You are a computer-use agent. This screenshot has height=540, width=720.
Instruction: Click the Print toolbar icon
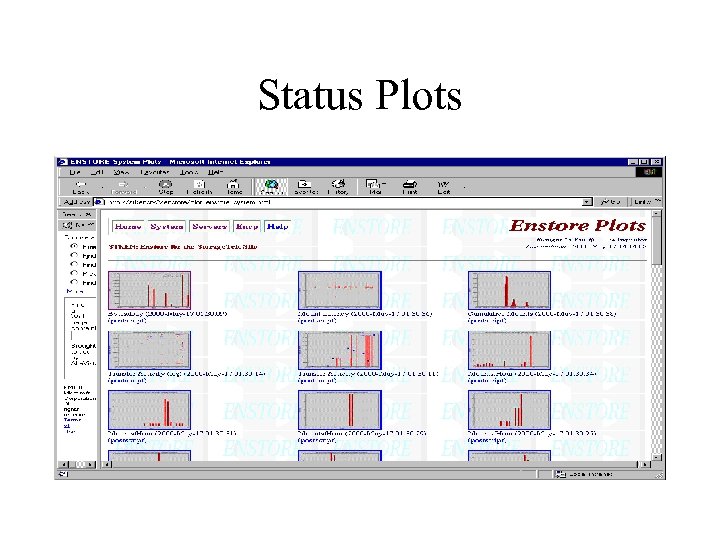[409, 187]
